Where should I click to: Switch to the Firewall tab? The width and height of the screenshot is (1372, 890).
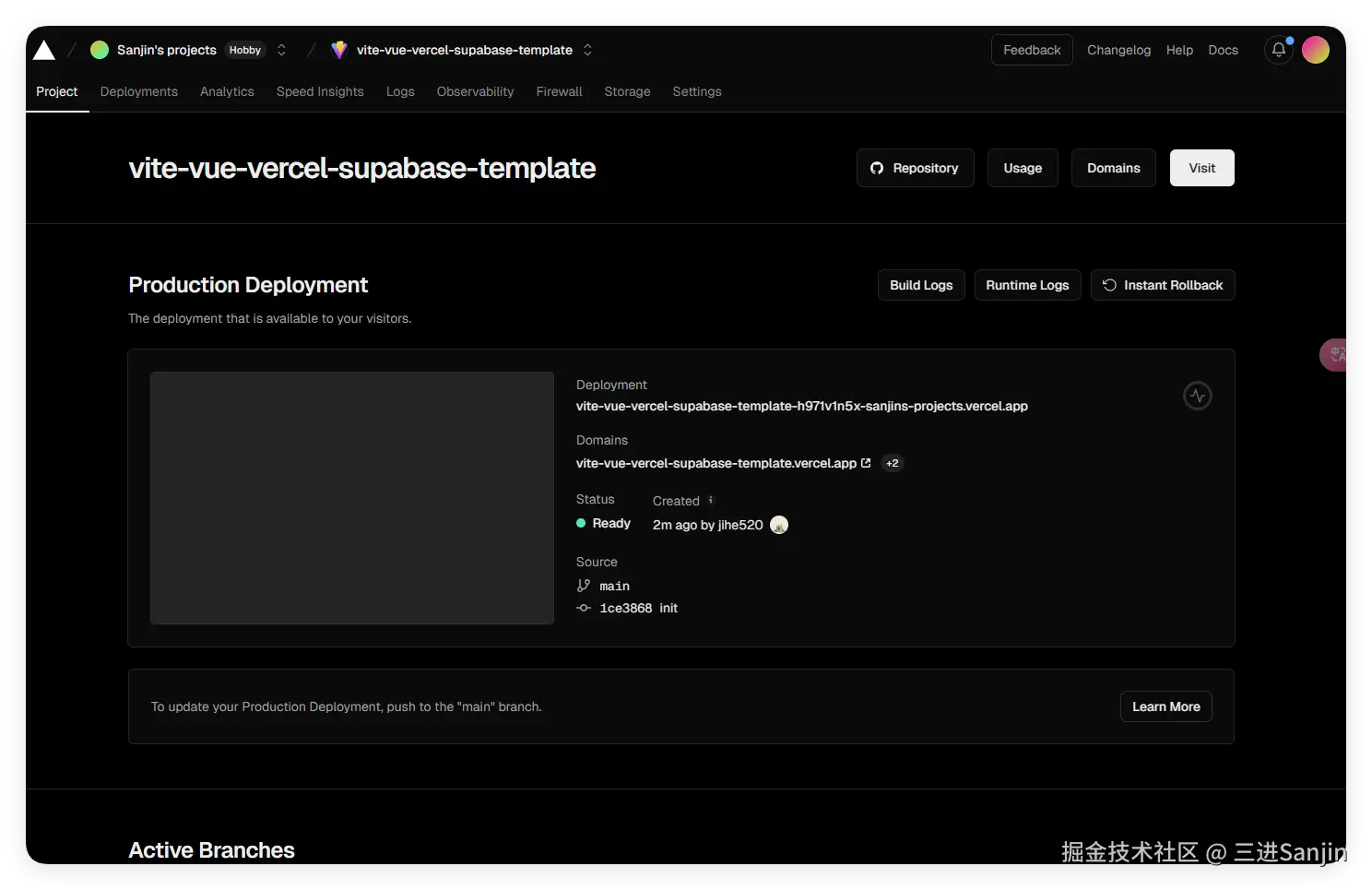click(x=559, y=91)
